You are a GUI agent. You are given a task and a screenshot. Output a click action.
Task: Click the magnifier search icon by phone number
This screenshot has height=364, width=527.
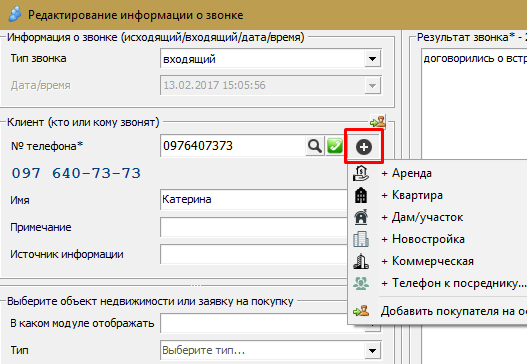pyautogui.click(x=315, y=146)
